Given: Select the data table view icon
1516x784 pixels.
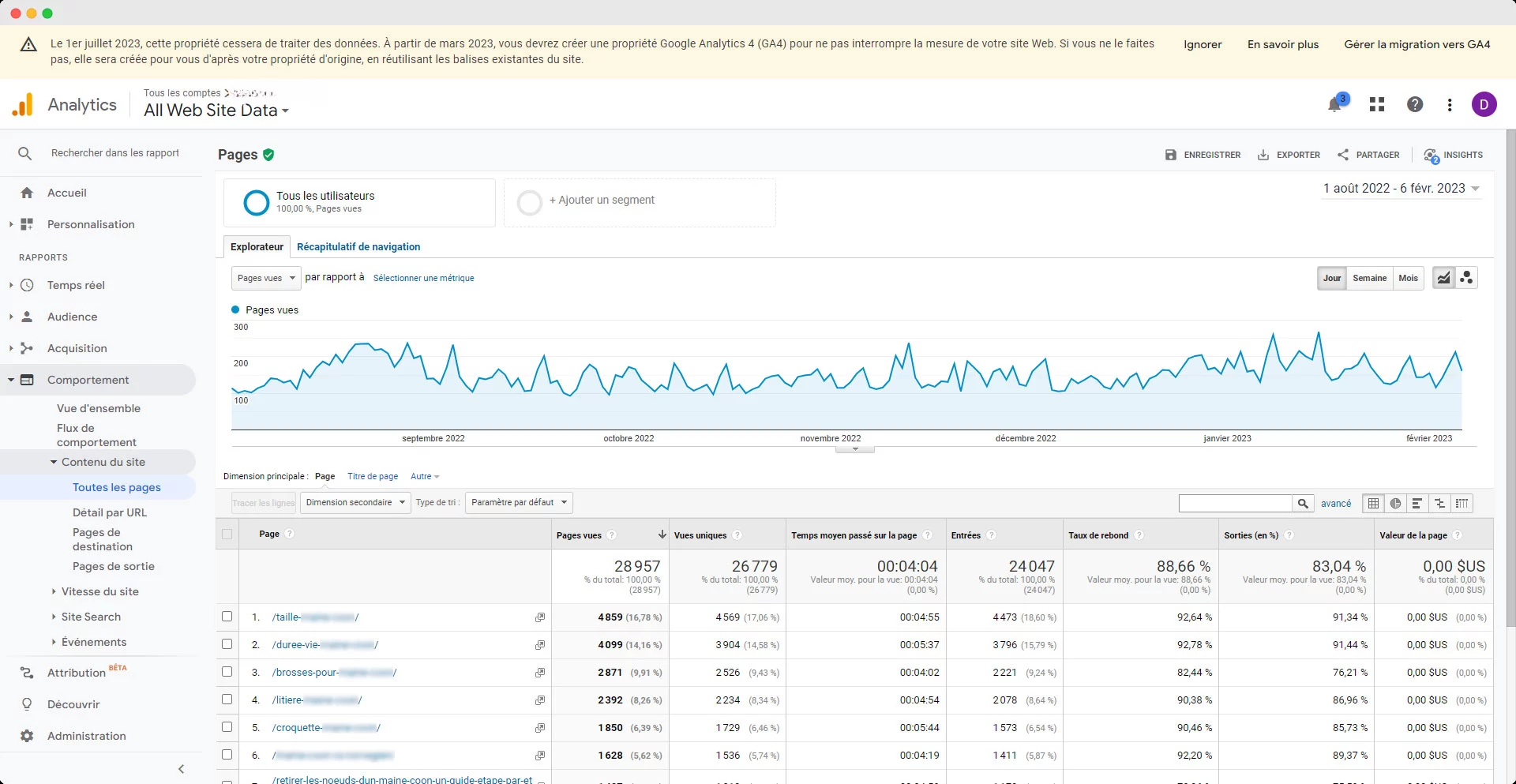Looking at the screenshot, I should (x=1374, y=504).
